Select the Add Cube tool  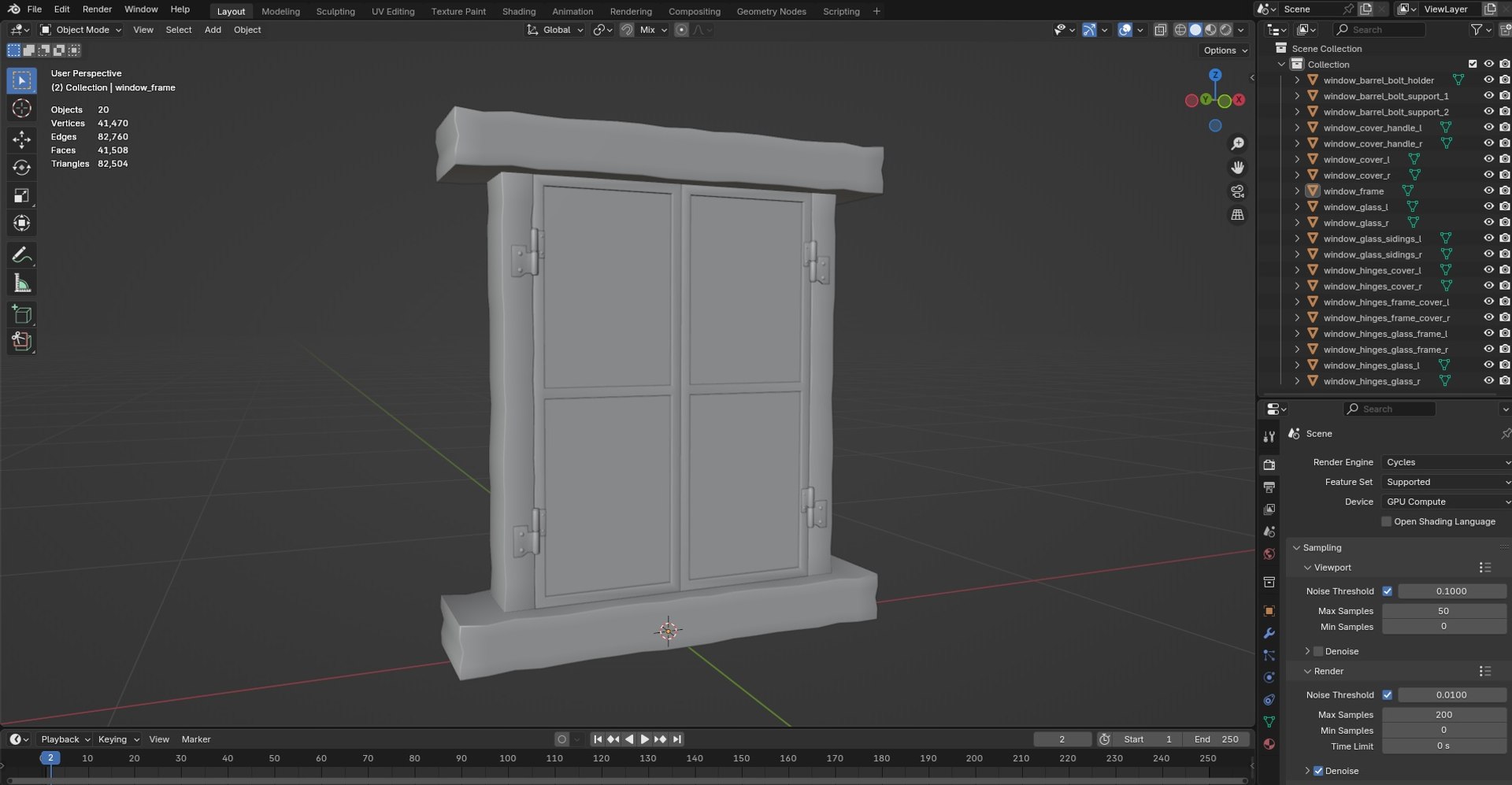21,315
